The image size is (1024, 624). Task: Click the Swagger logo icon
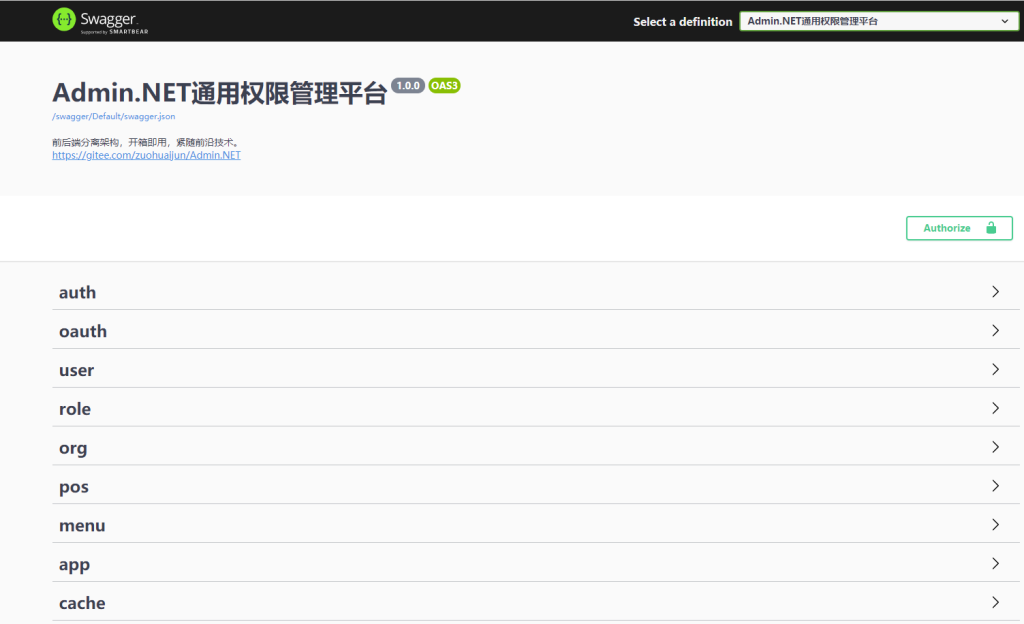[64, 20]
